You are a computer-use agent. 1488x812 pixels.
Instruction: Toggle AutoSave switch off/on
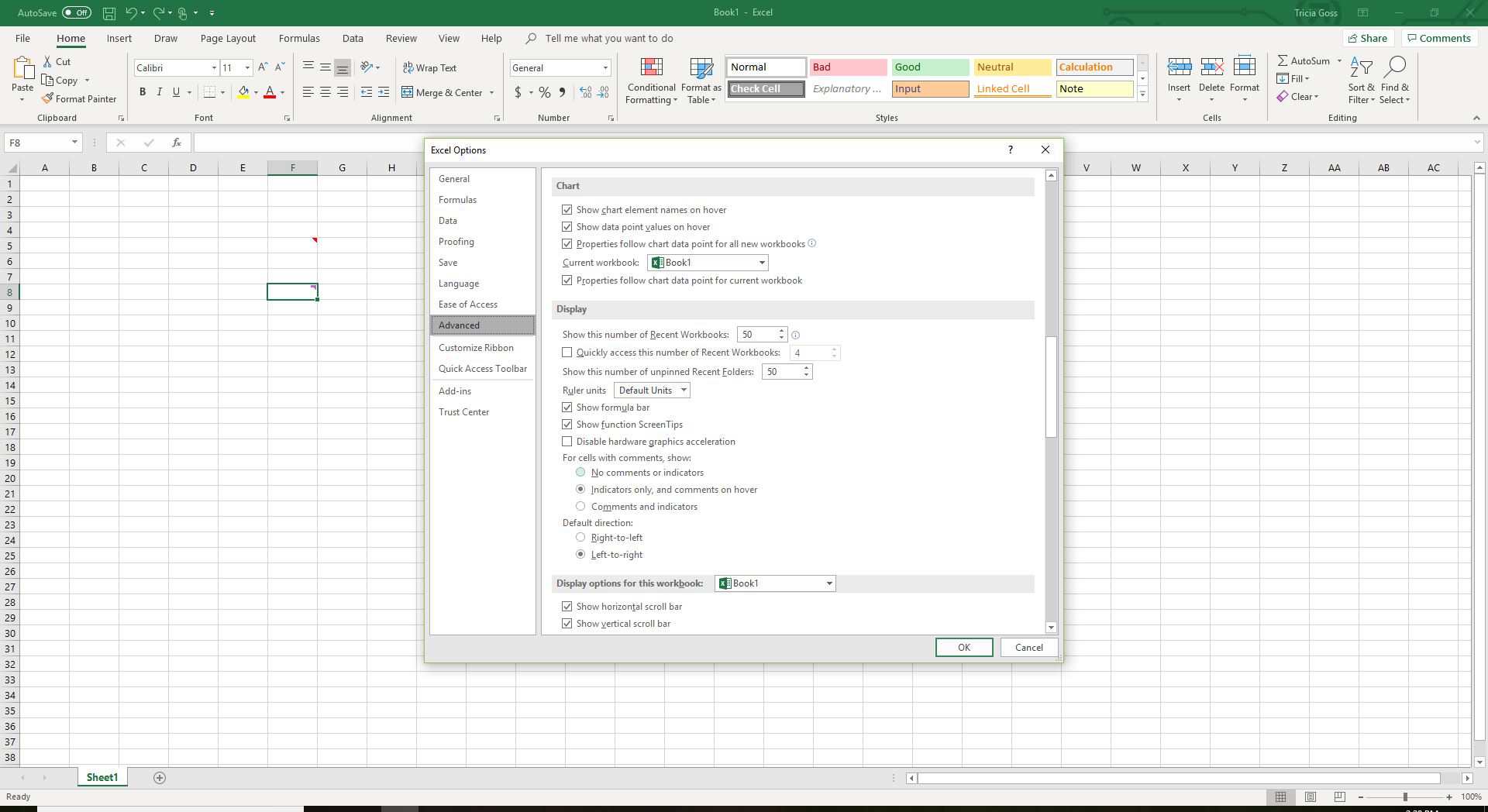pyautogui.click(x=76, y=12)
